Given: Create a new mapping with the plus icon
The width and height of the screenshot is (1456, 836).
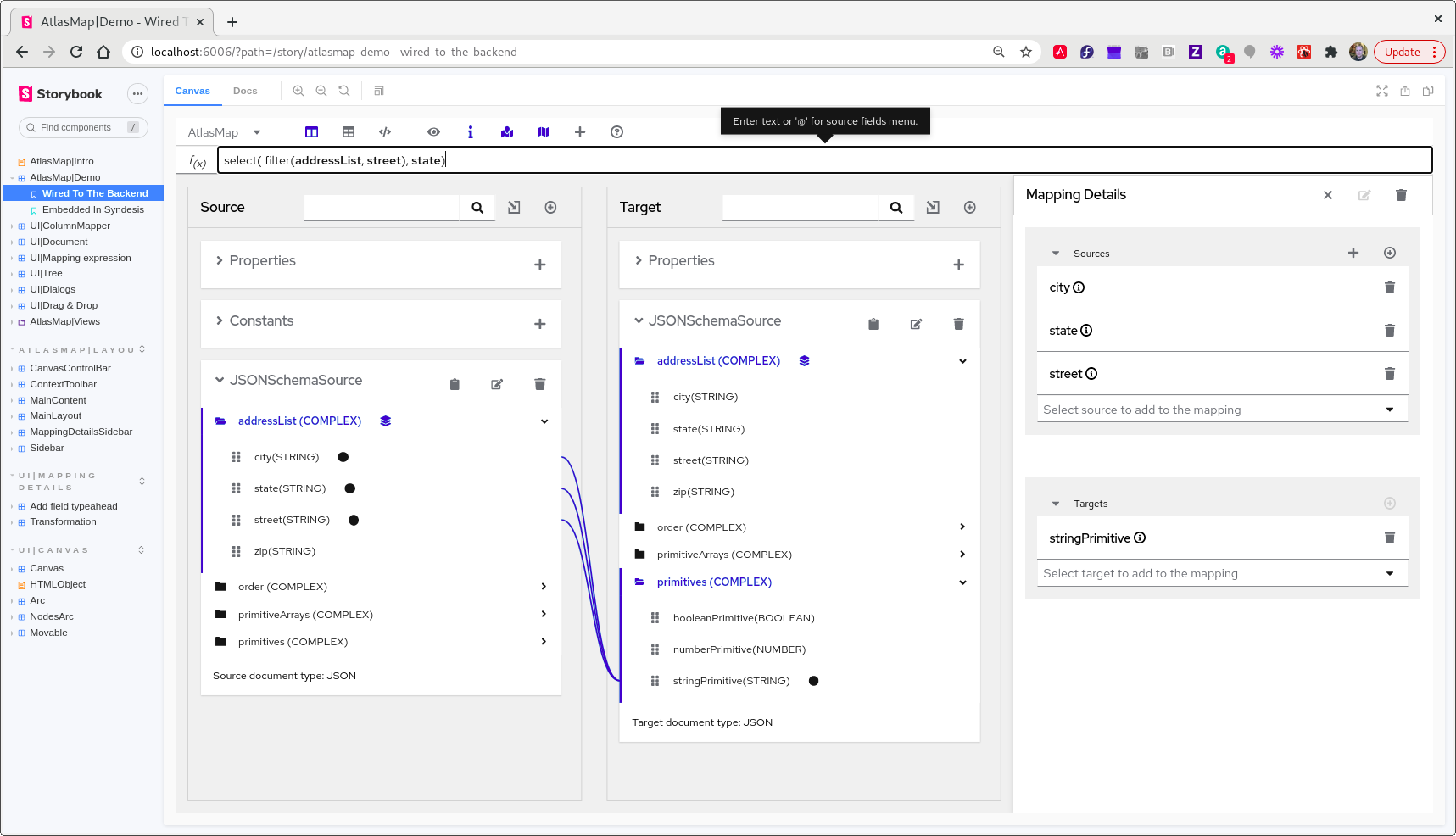Looking at the screenshot, I should point(580,131).
